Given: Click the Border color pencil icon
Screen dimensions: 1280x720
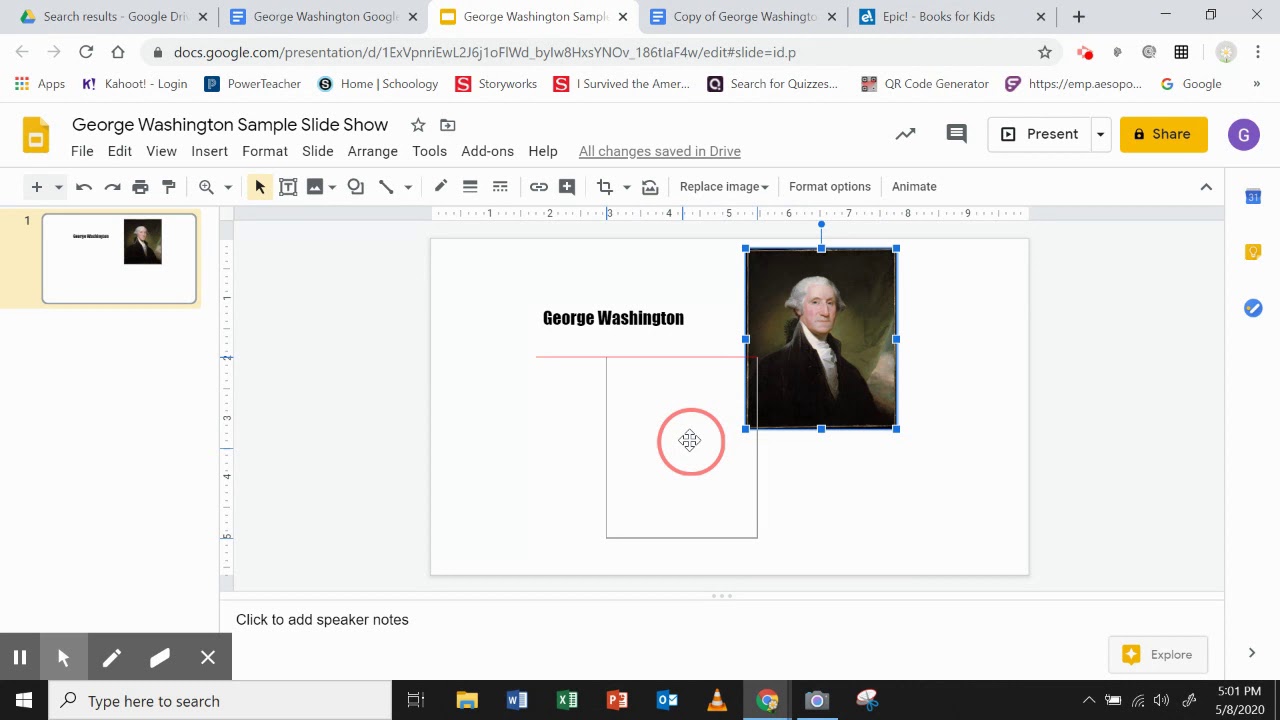Looking at the screenshot, I should pos(440,187).
